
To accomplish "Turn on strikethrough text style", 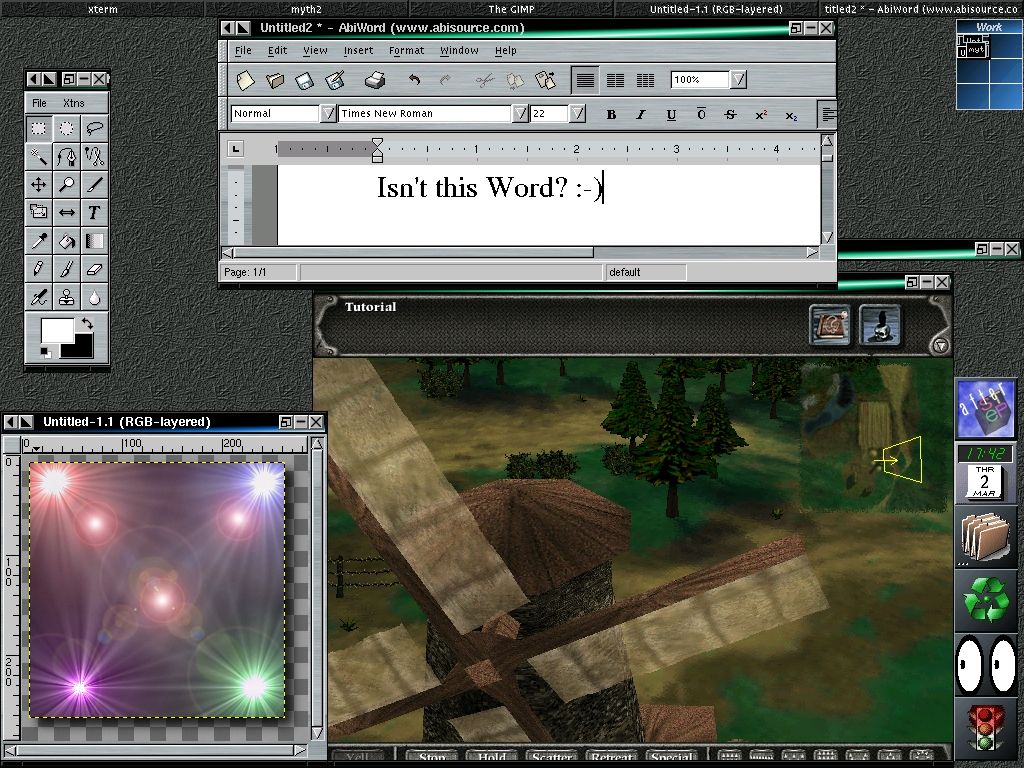I will 731,114.
